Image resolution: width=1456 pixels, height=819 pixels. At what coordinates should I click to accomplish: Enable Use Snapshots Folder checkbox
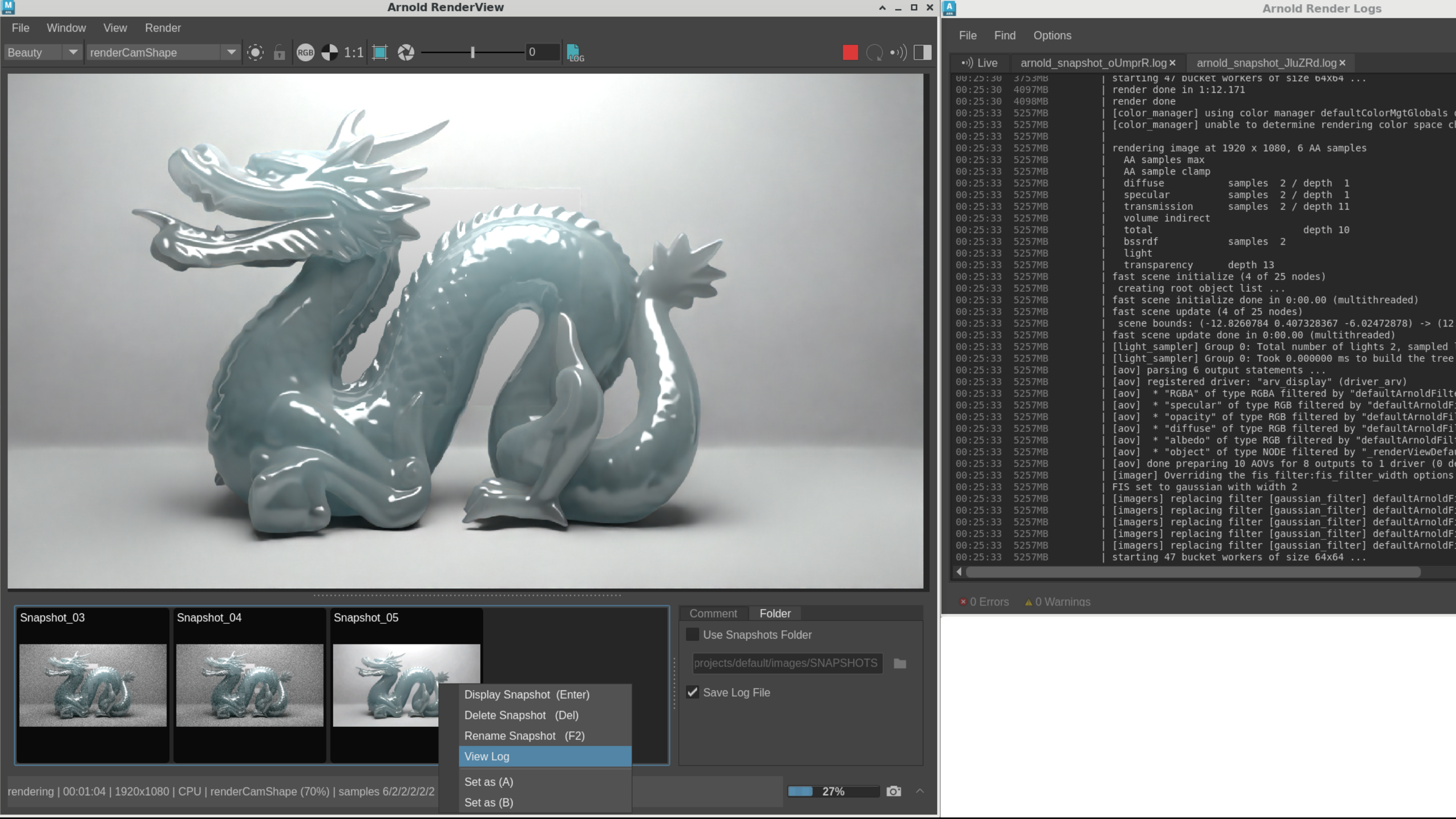click(692, 635)
